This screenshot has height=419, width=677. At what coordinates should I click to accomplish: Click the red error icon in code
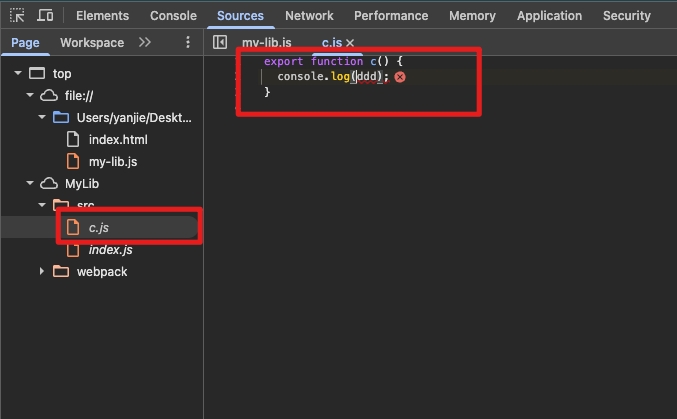point(400,77)
